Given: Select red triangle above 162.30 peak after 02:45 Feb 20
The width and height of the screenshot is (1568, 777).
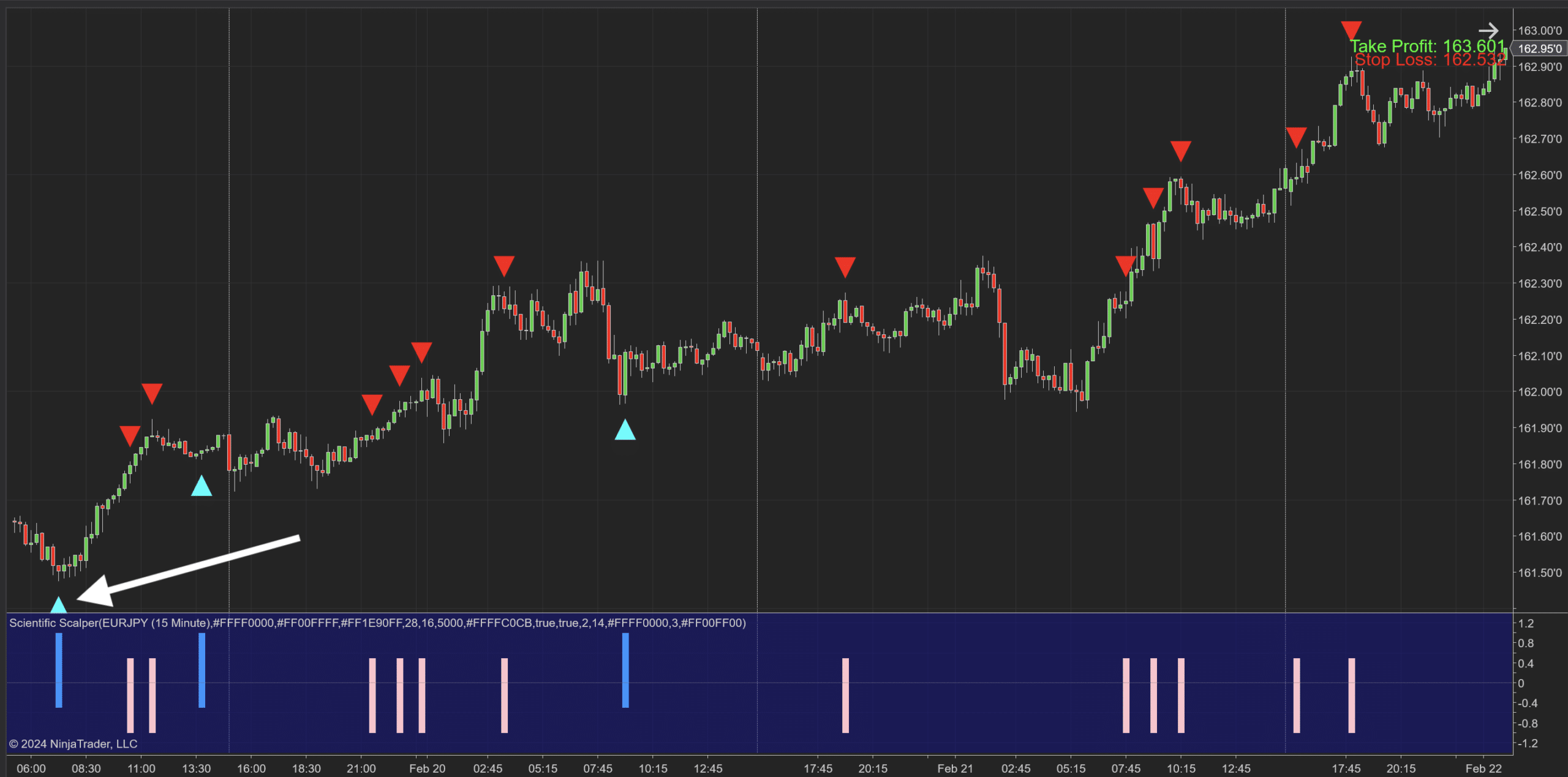Looking at the screenshot, I should coord(504,266).
